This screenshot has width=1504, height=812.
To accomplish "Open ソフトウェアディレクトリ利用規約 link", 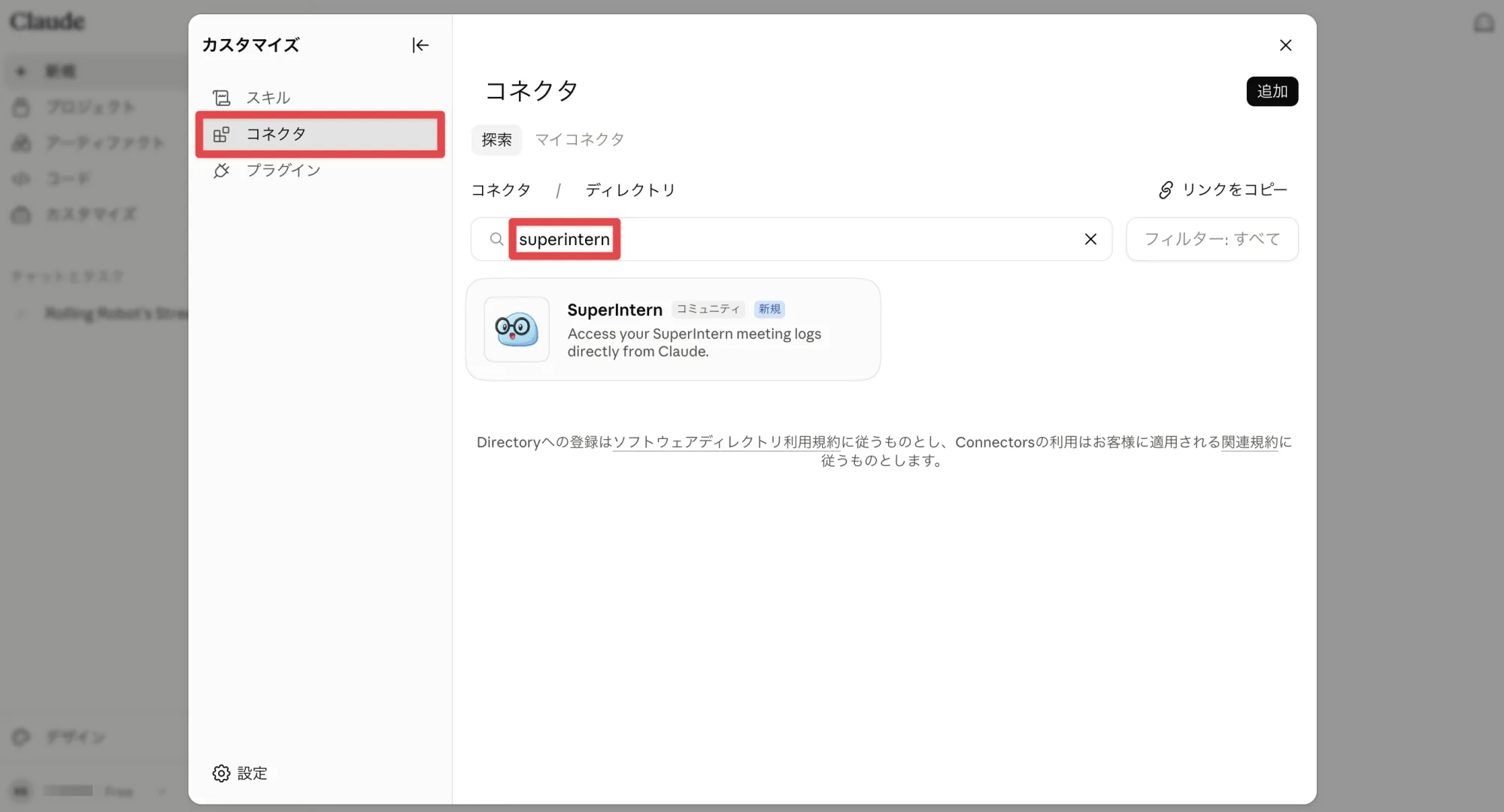I will pyautogui.click(x=726, y=442).
